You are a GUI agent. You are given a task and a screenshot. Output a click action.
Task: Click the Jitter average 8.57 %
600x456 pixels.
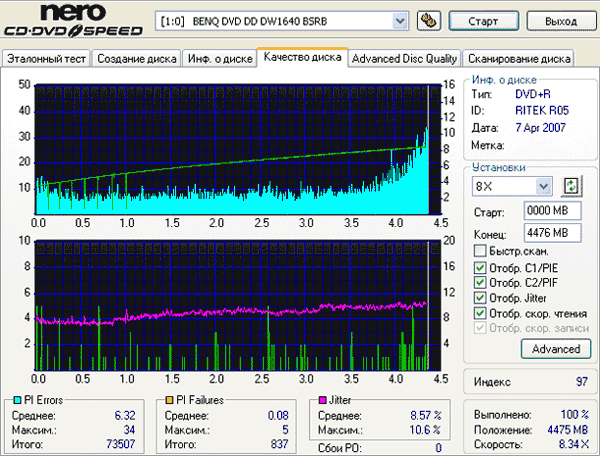pyautogui.click(x=426, y=415)
